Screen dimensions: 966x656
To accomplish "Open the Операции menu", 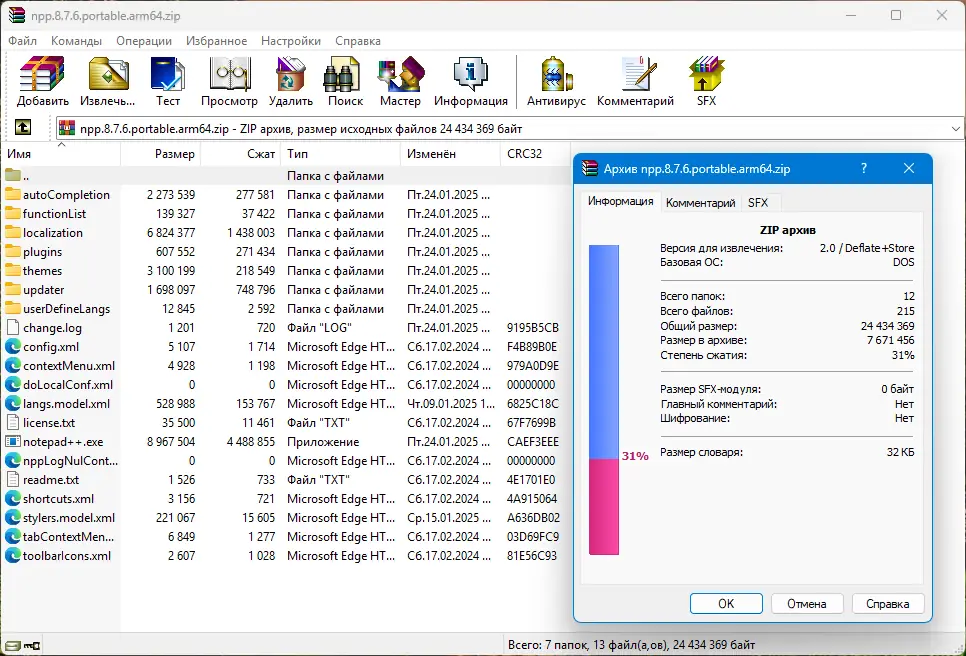I will [x=144, y=41].
